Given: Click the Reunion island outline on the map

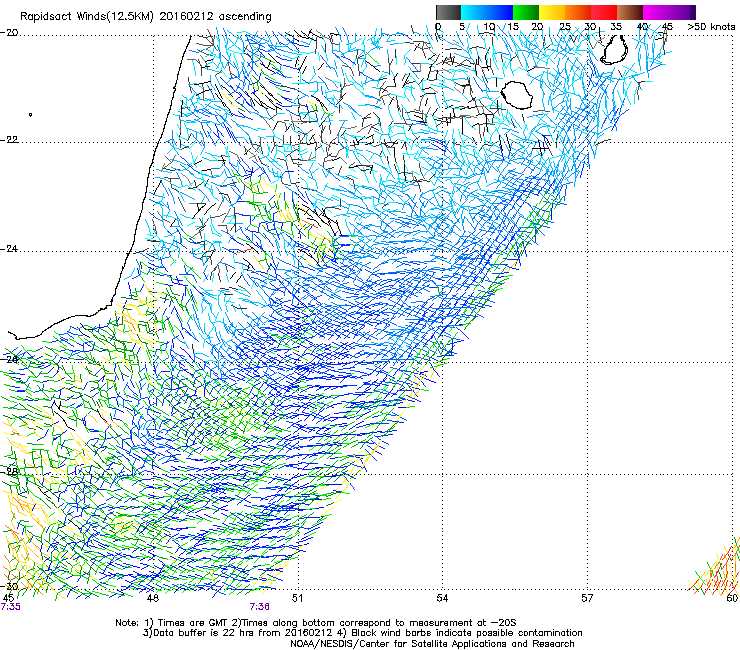Looking at the screenshot, I should [x=516, y=95].
